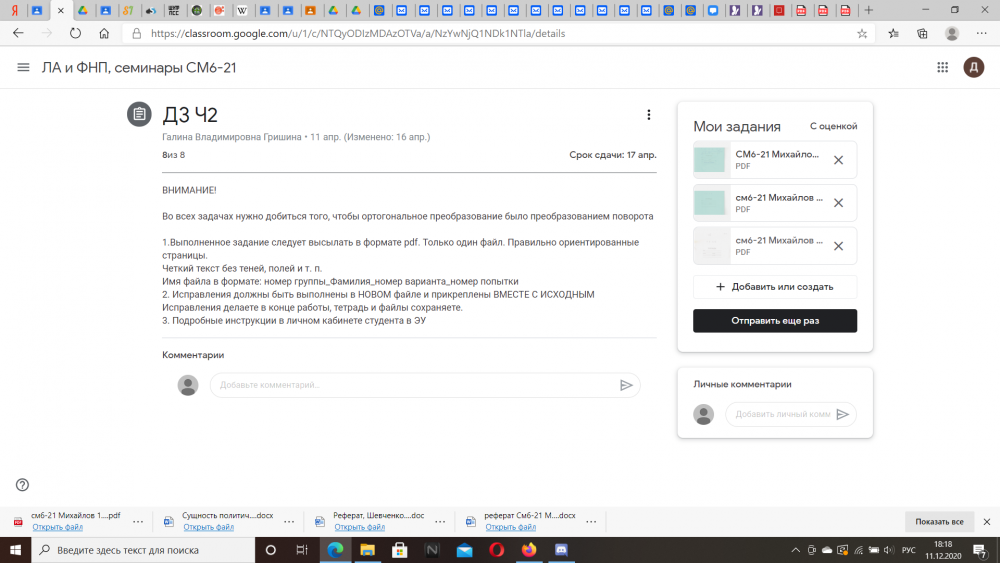Open the browser settings ellipsis menu
Viewport: 1000px width, 563px height.
(x=982, y=34)
